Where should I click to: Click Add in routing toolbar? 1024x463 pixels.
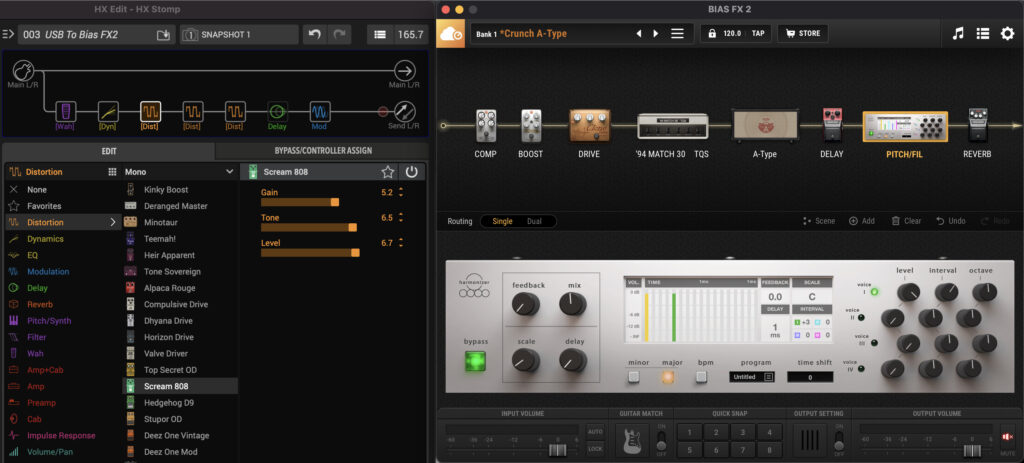point(862,221)
